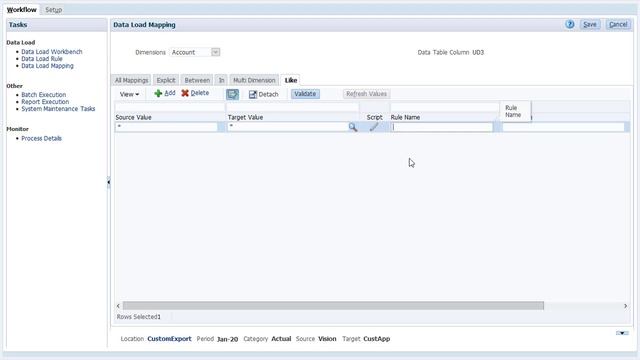Click horizontal scrollbar left arrow
Image resolution: width=640 pixels, height=360 pixels.
[118, 306]
